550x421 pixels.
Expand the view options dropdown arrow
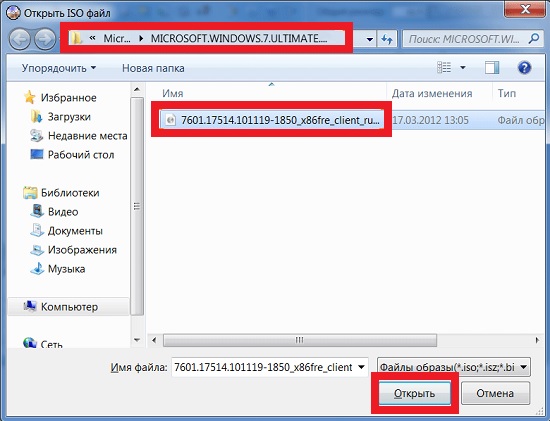point(463,67)
